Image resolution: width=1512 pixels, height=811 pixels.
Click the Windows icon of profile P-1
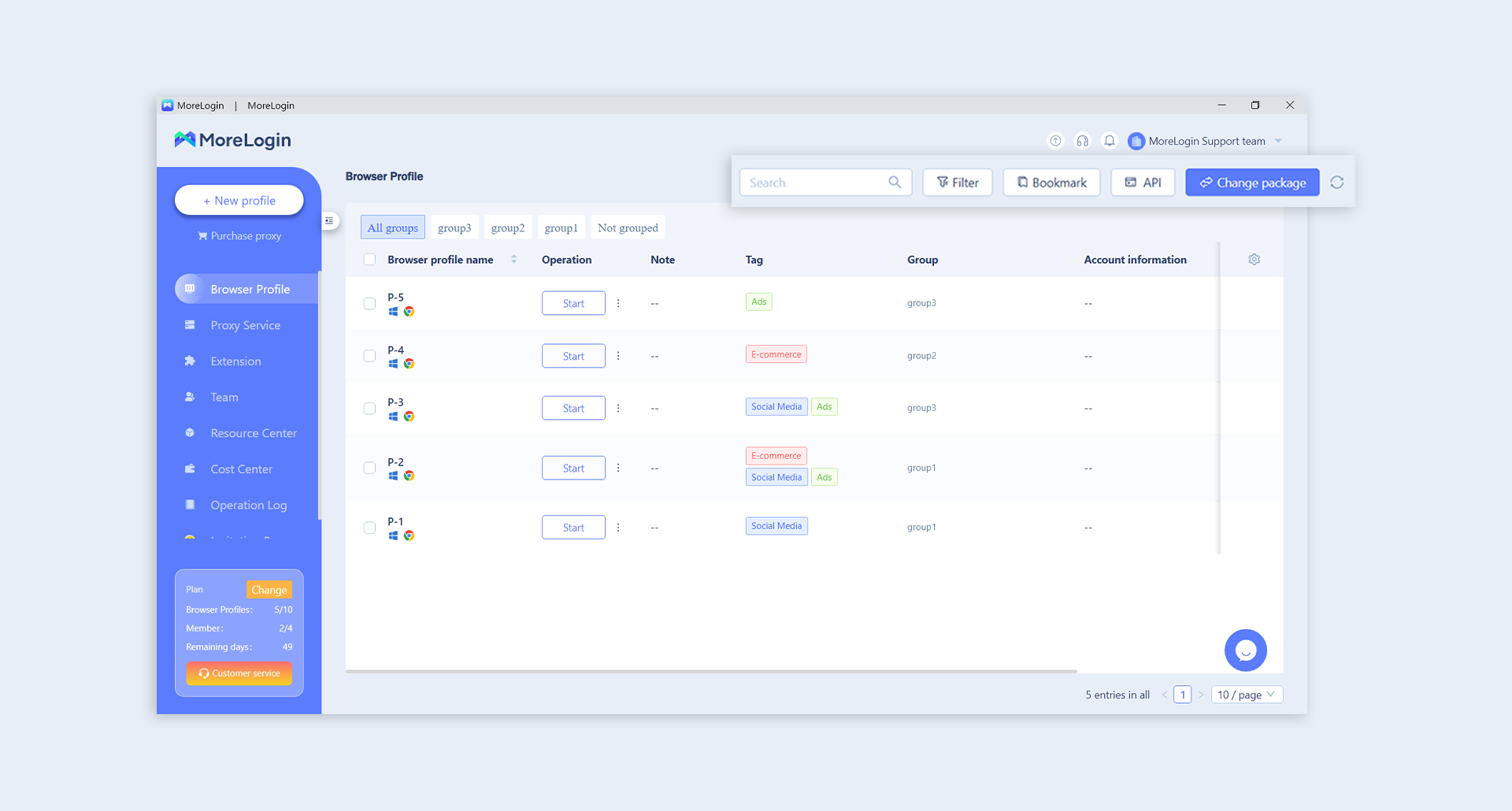[393, 535]
